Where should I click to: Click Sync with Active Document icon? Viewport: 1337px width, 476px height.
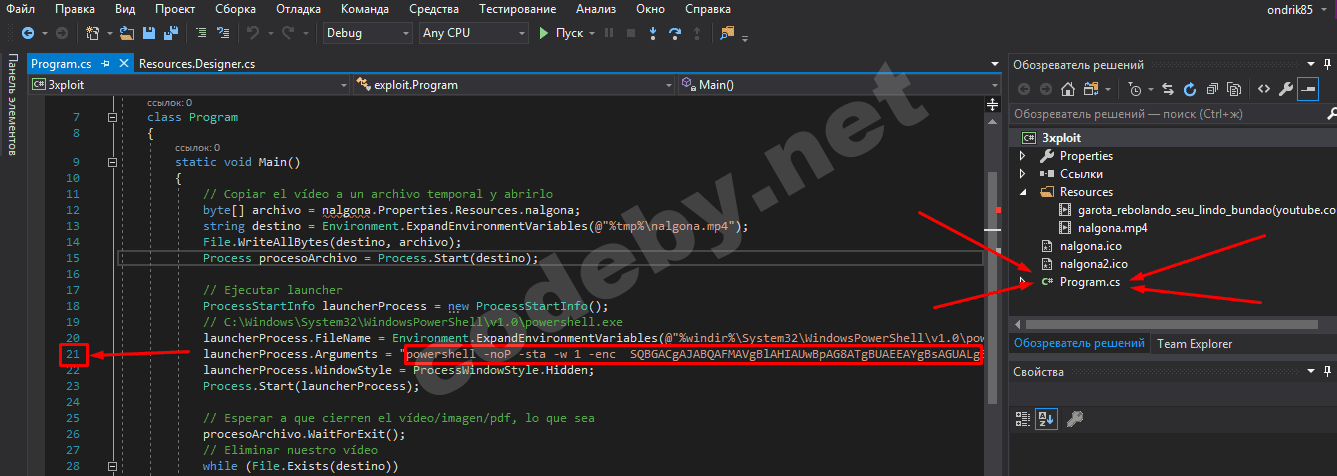click(1168, 88)
